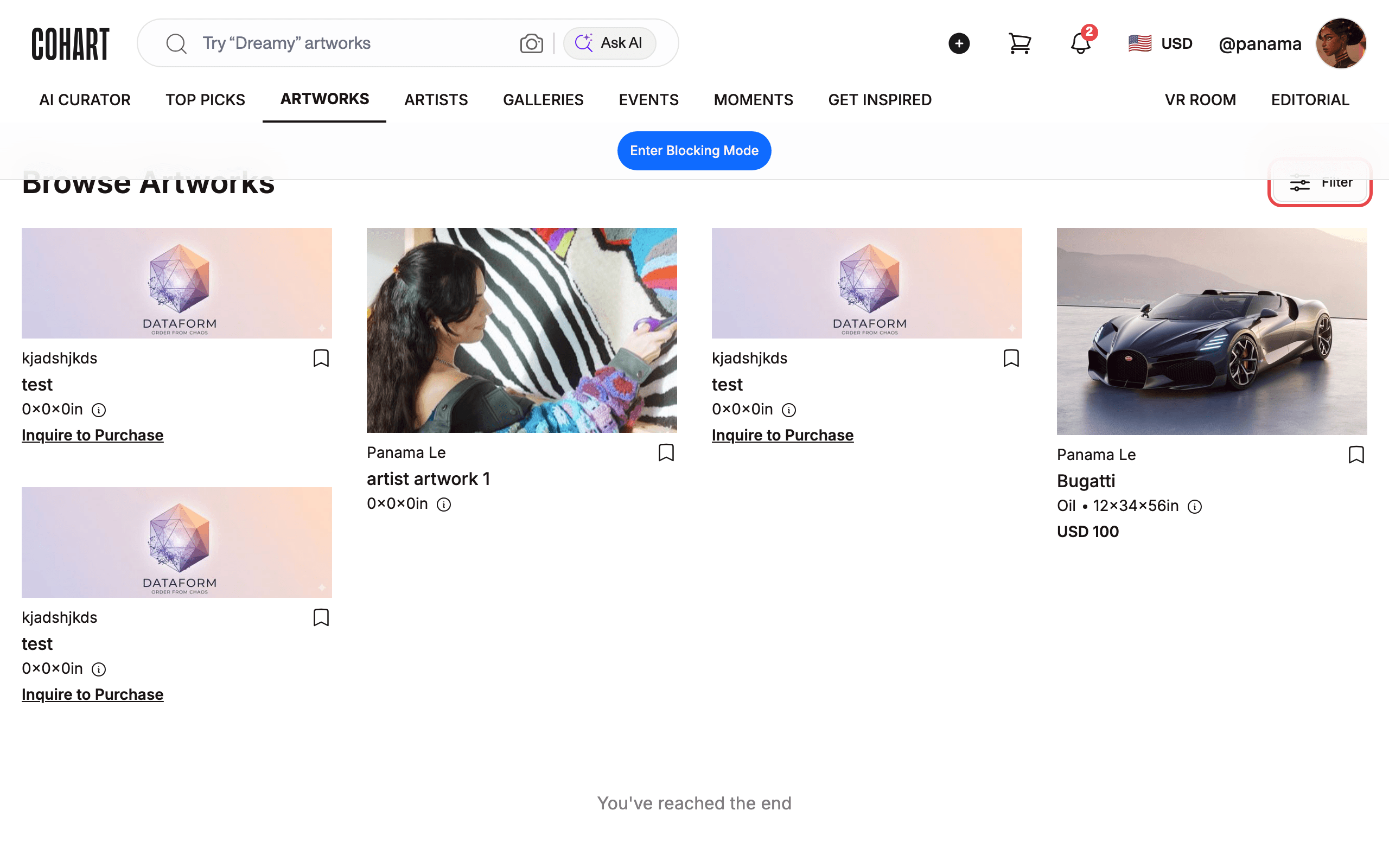Click the "USD 100" price
The width and height of the screenshot is (1389, 868).
tap(1088, 532)
